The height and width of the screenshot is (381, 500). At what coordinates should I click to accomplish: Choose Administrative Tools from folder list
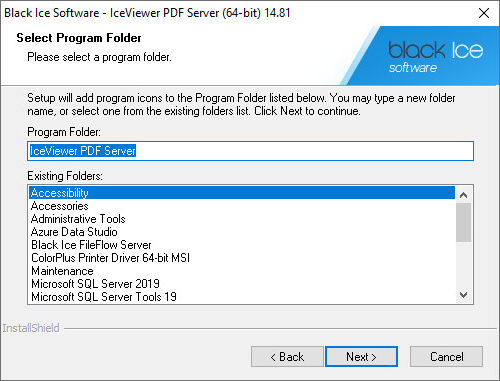[x=242, y=219]
